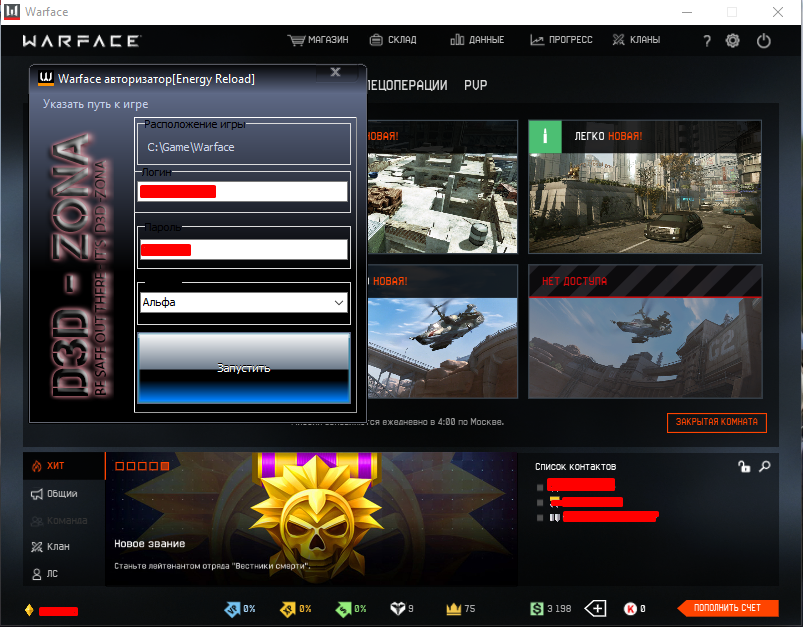Open the МАГАЗИН store link
The height and width of the screenshot is (627, 803).
(328, 40)
